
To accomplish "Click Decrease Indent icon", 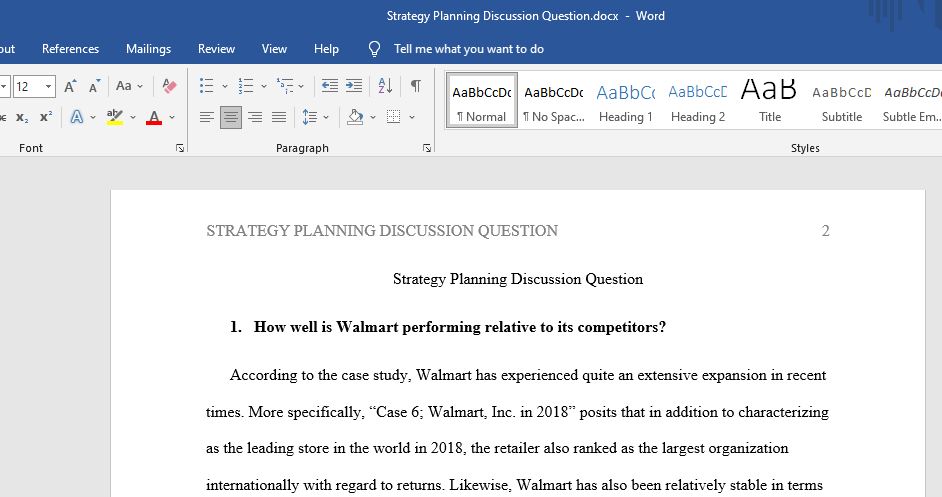I will point(330,86).
